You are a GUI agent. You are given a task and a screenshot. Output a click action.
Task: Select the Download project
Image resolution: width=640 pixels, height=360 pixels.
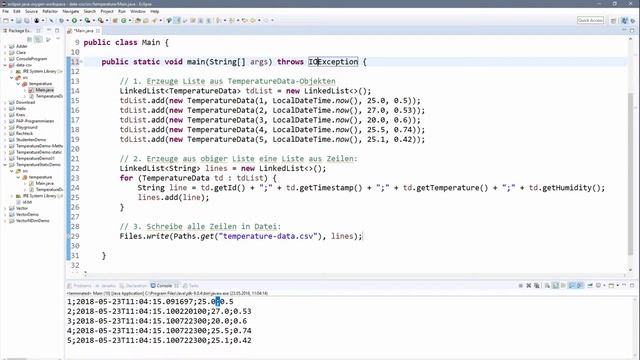[x=25, y=102]
